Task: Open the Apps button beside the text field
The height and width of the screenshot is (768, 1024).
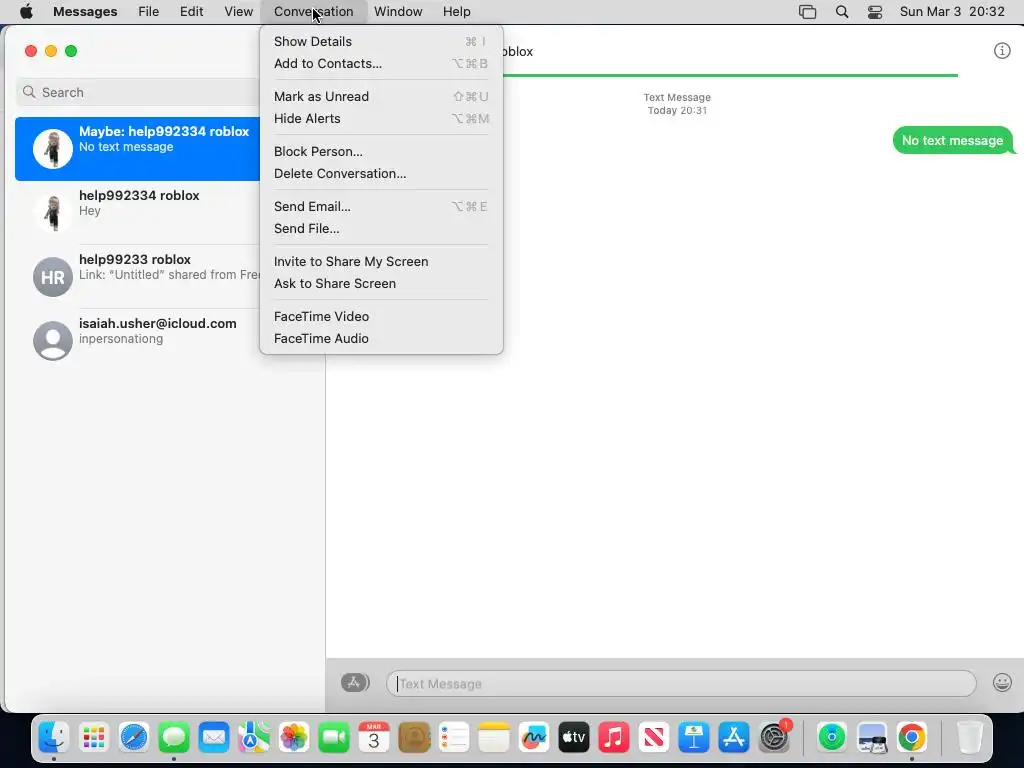Action: (355, 683)
